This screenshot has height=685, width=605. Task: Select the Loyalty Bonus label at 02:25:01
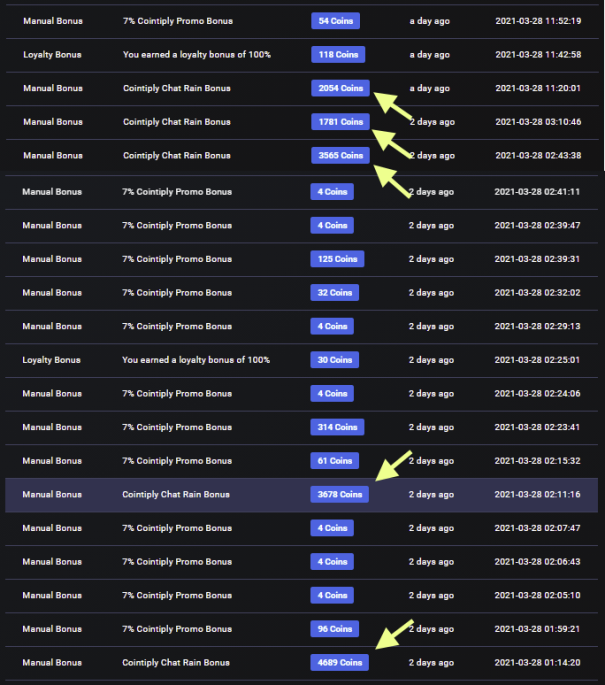pyautogui.click(x=52, y=360)
